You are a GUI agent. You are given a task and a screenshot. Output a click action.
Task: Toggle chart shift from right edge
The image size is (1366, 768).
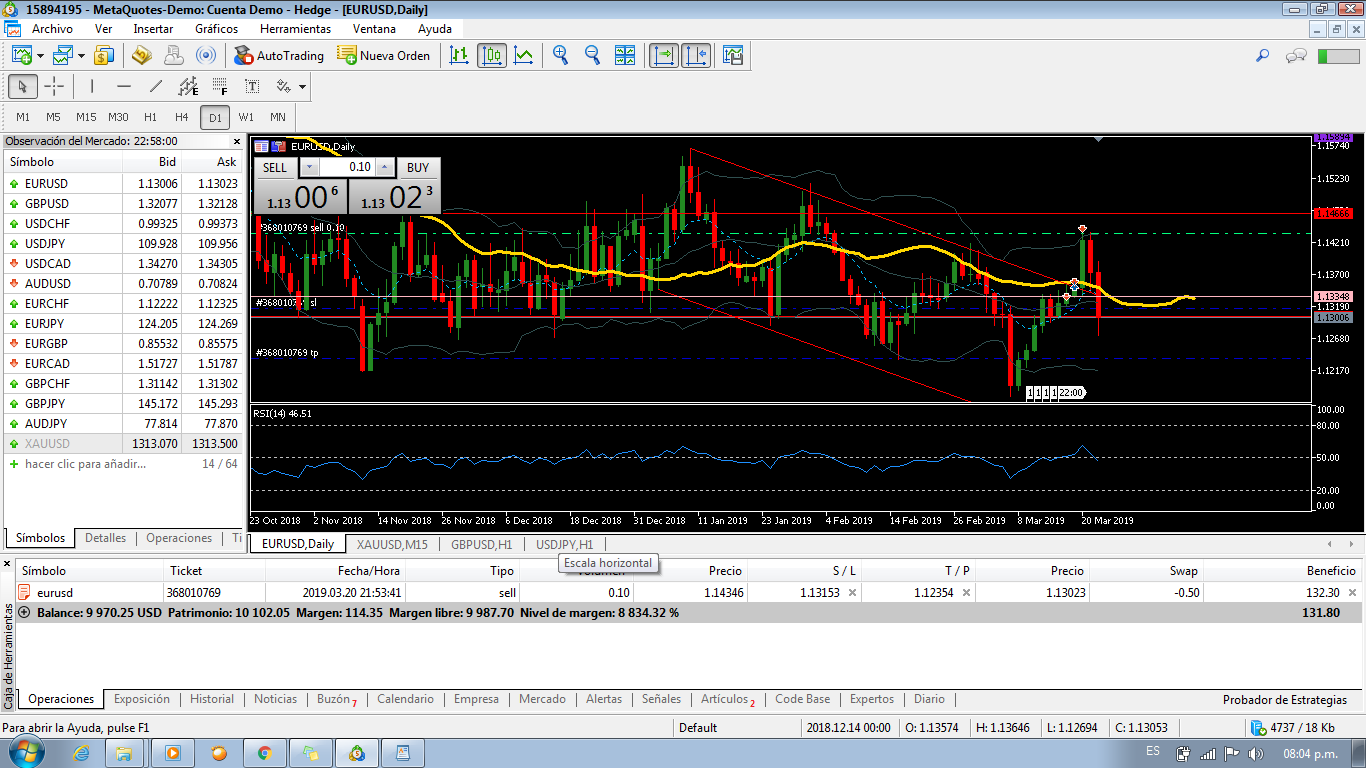[x=696, y=55]
